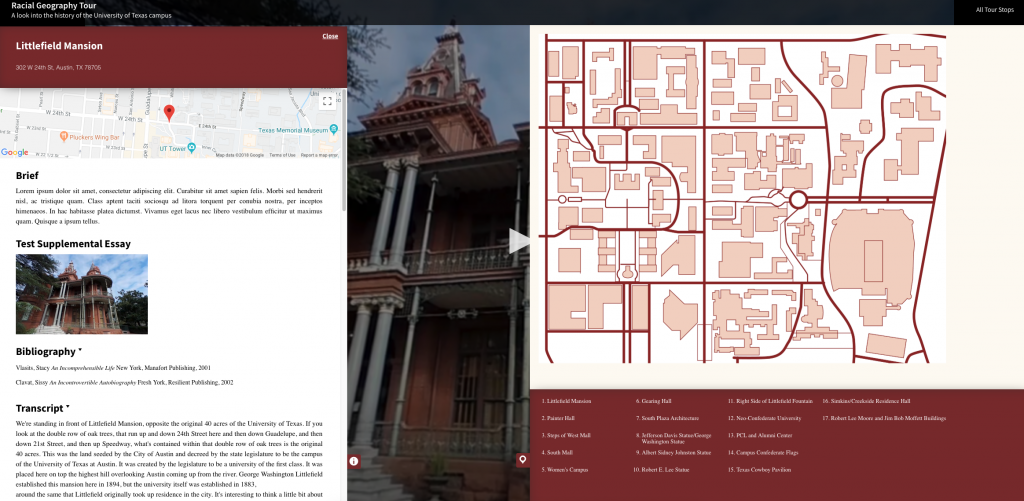Open map Terms of Use link

[282, 155]
